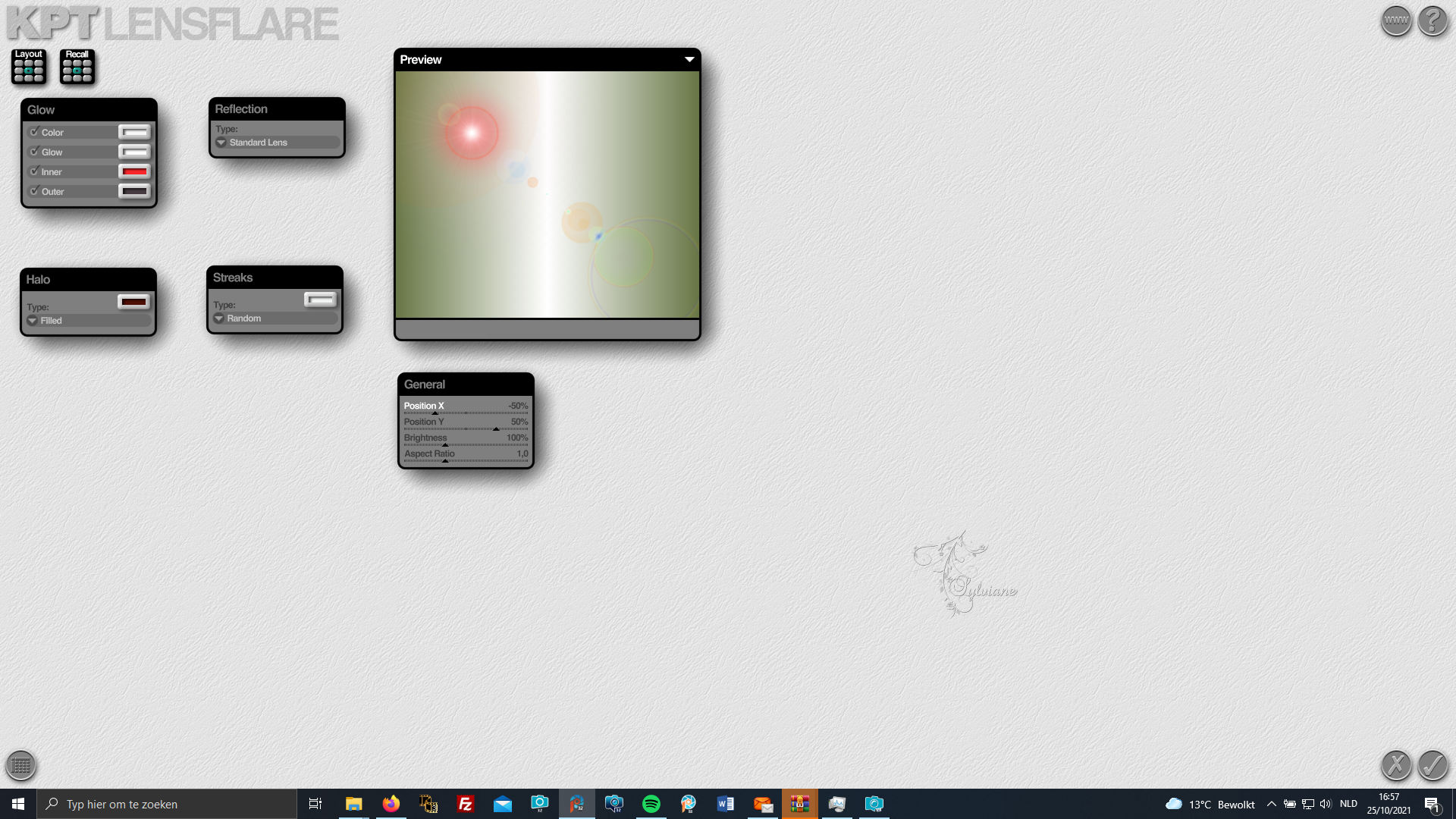Open Microsoft Word from taskbar
This screenshot has width=1456, height=819.
pos(725,804)
